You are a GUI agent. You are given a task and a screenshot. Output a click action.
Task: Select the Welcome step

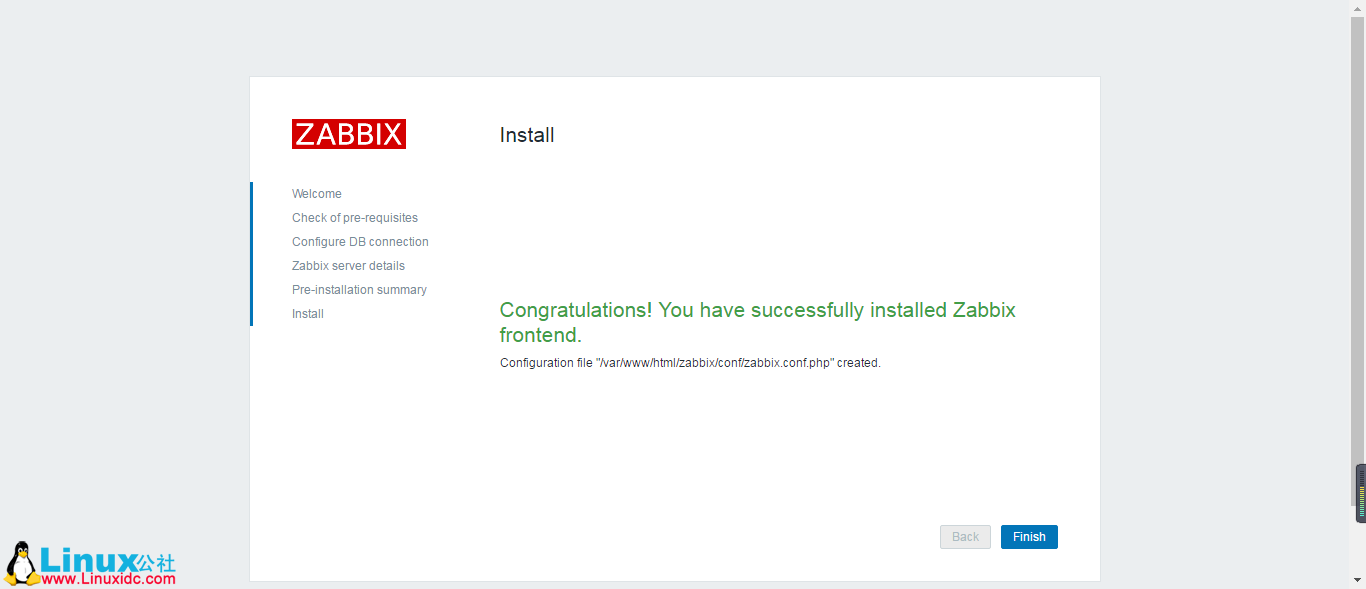click(x=316, y=193)
